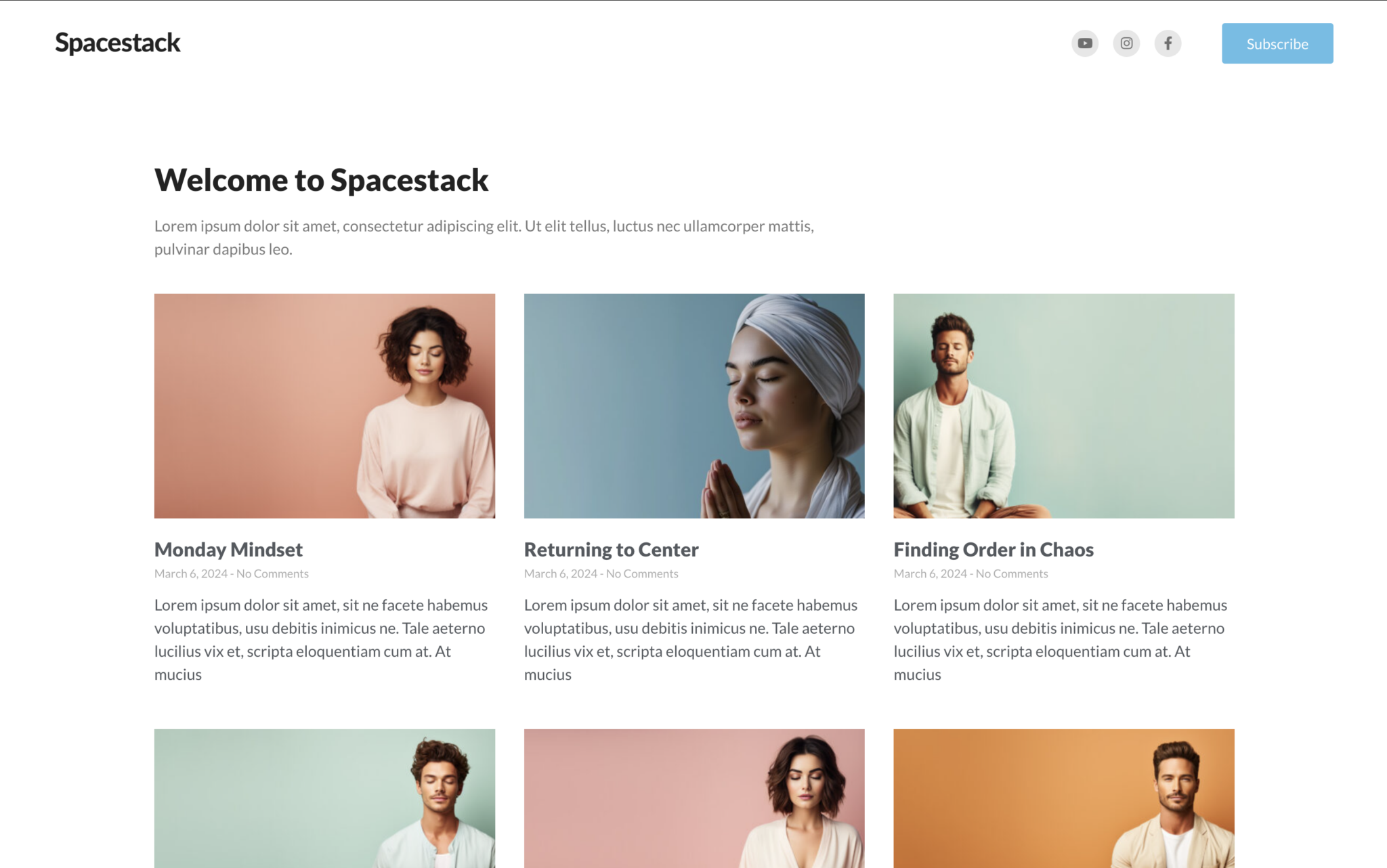The image size is (1387, 868).
Task: Open the Instagram social icon
Action: 1126,43
